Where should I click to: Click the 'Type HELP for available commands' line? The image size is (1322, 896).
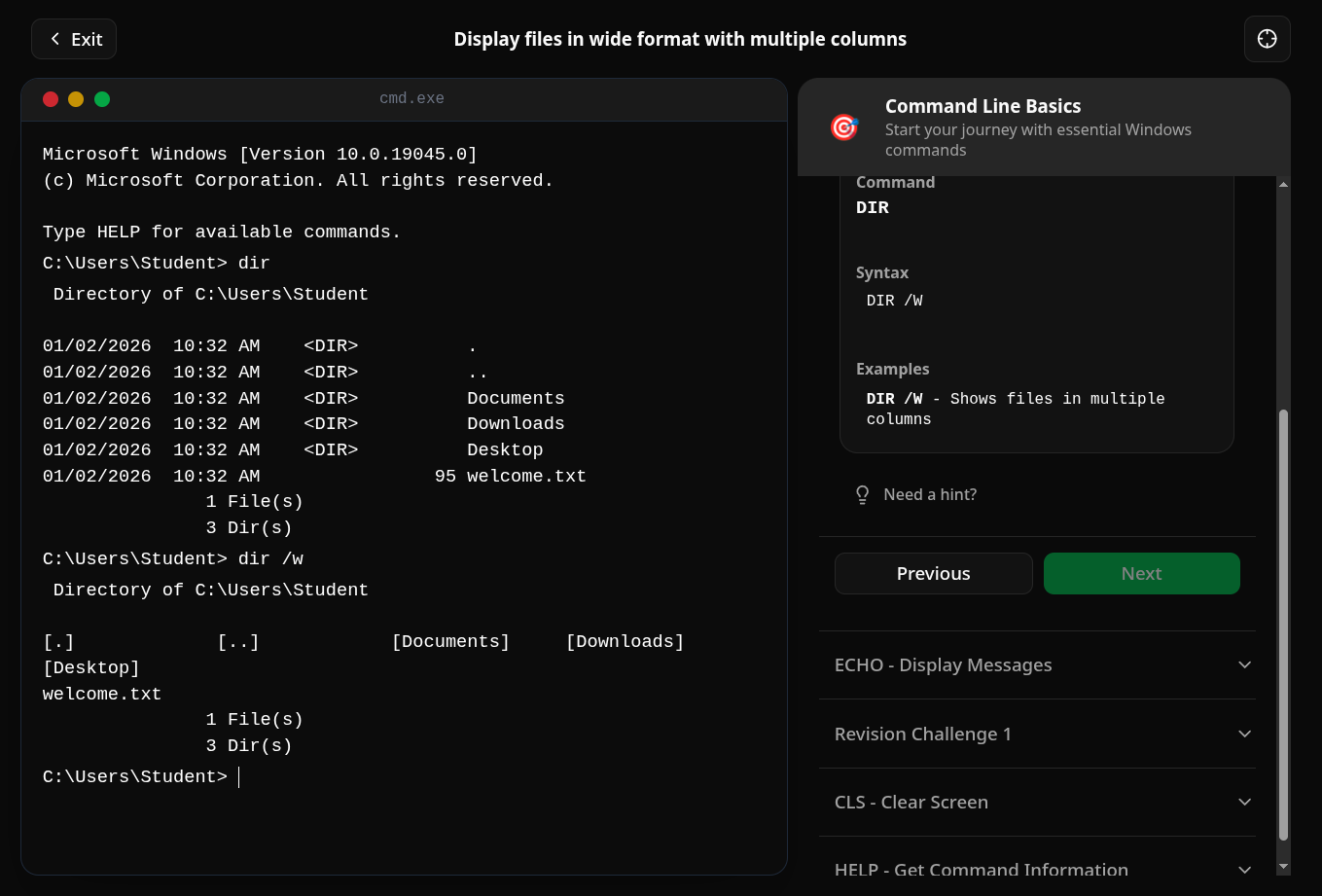click(x=222, y=232)
